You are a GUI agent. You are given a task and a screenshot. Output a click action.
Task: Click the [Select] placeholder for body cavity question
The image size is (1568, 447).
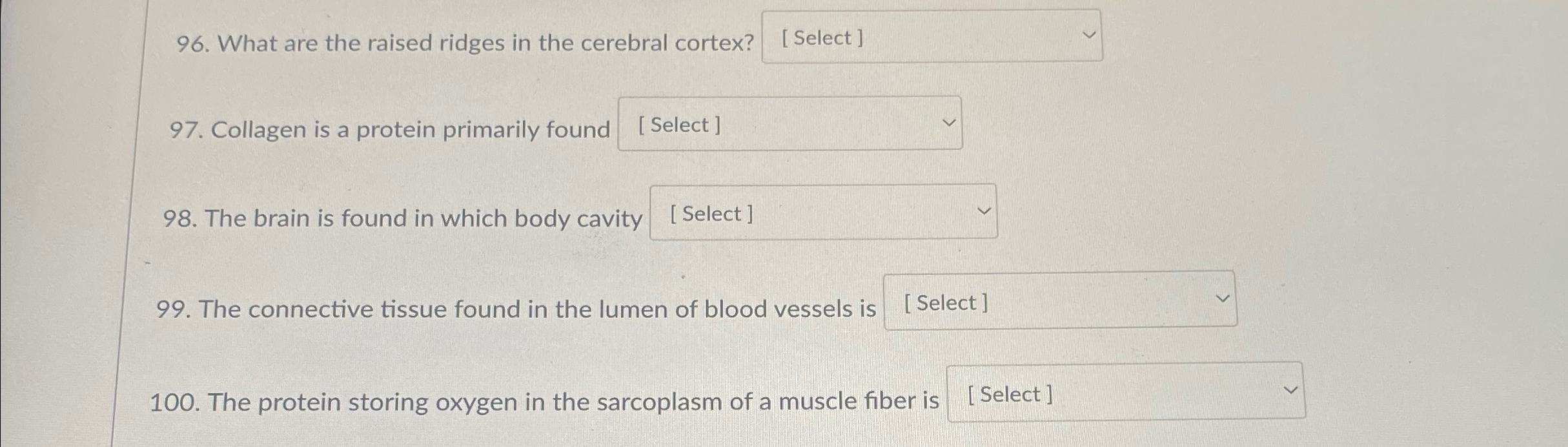click(x=710, y=213)
